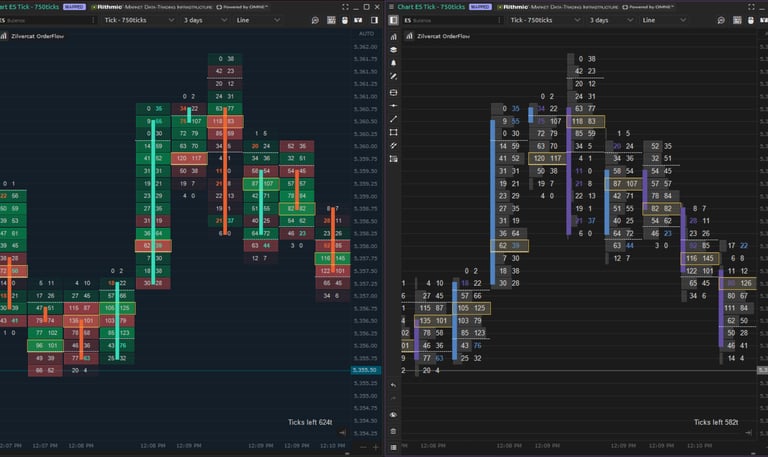
Task: Click the double-panel icon in left chart toolbar
Action: click(x=359, y=20)
